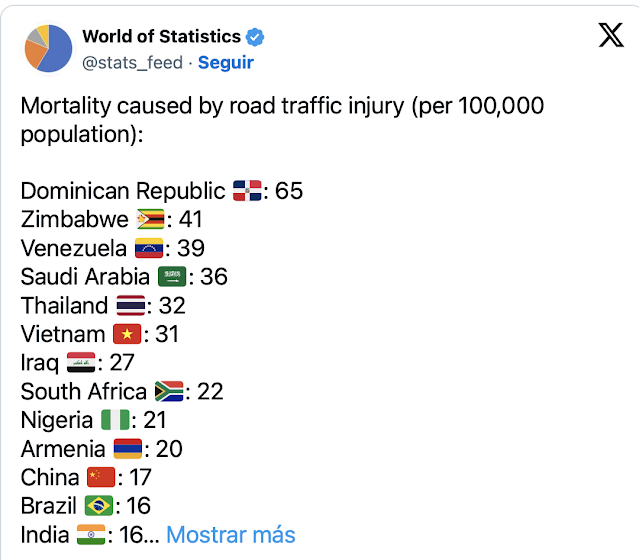Viewport: 639px width, 560px height.
Task: Expand the tweet with Mostrar más
Action: tap(231, 535)
